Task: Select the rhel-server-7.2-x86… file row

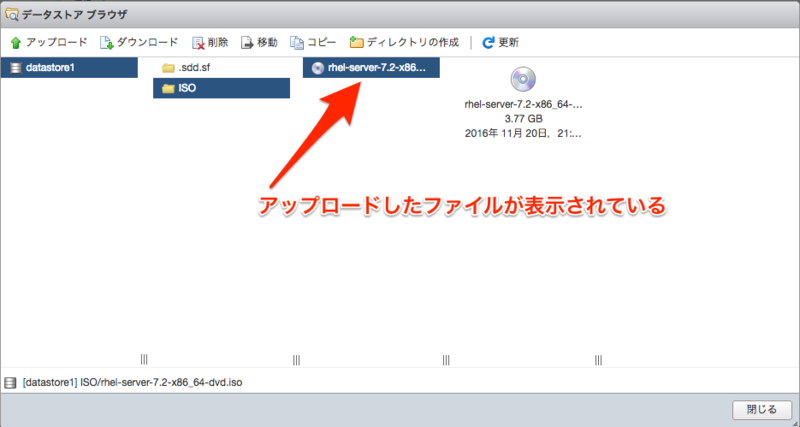Action: (x=371, y=67)
